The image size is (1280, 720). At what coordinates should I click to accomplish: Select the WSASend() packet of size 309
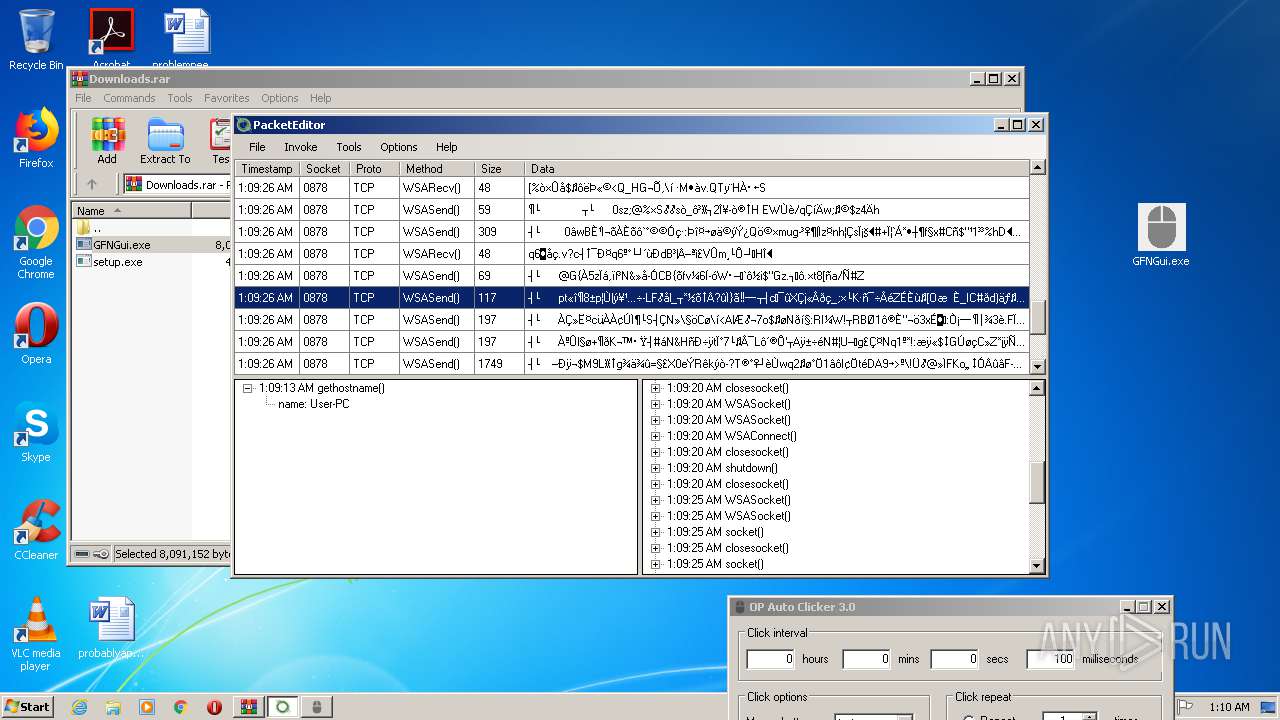click(632, 231)
